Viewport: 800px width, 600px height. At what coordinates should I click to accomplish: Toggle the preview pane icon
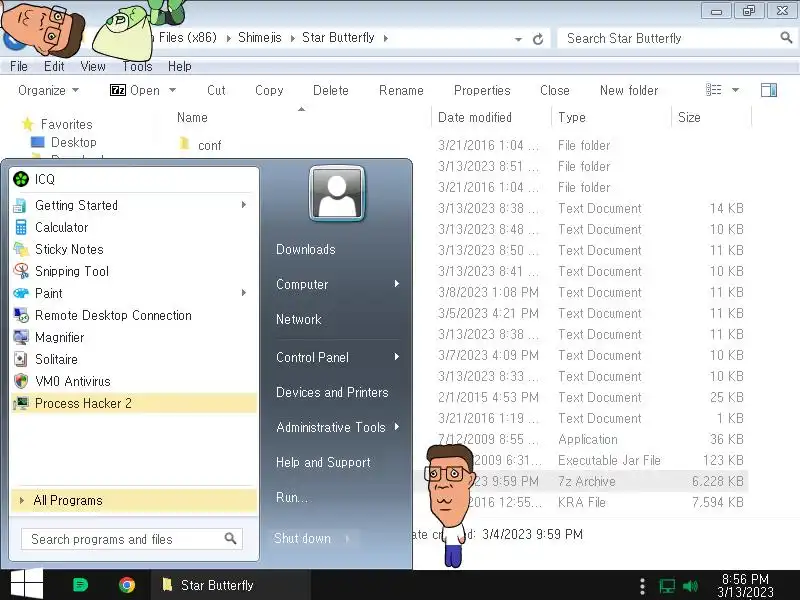tap(769, 90)
